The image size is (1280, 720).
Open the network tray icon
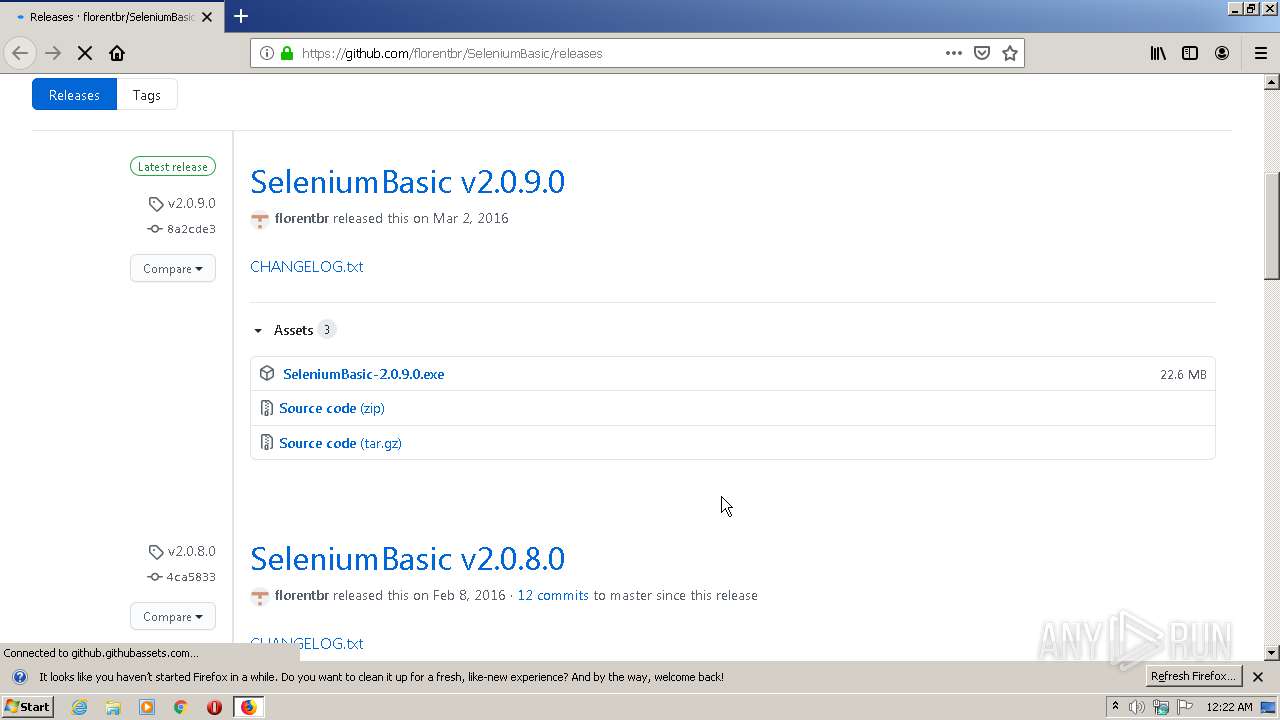point(1161,707)
